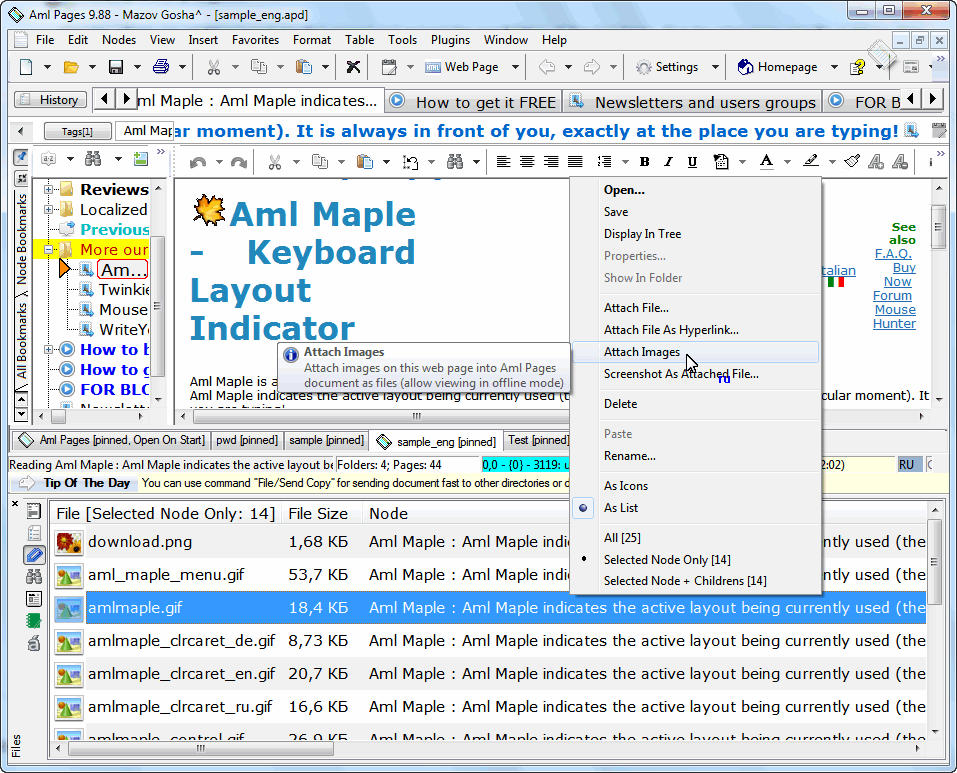Click the Web Page toolbar button
The image size is (957, 773).
pyautogui.click(x=463, y=67)
